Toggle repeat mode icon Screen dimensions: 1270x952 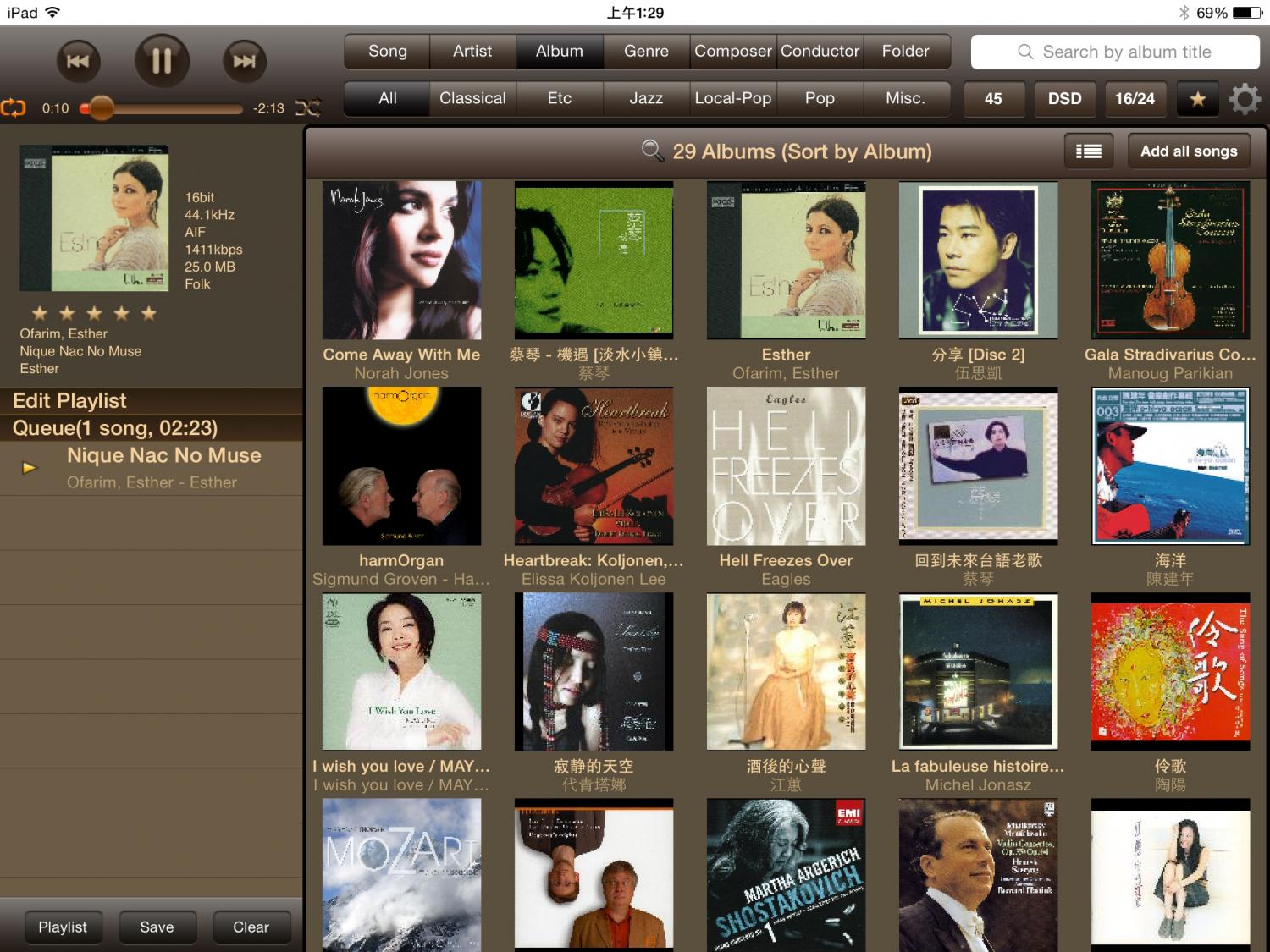[x=14, y=108]
